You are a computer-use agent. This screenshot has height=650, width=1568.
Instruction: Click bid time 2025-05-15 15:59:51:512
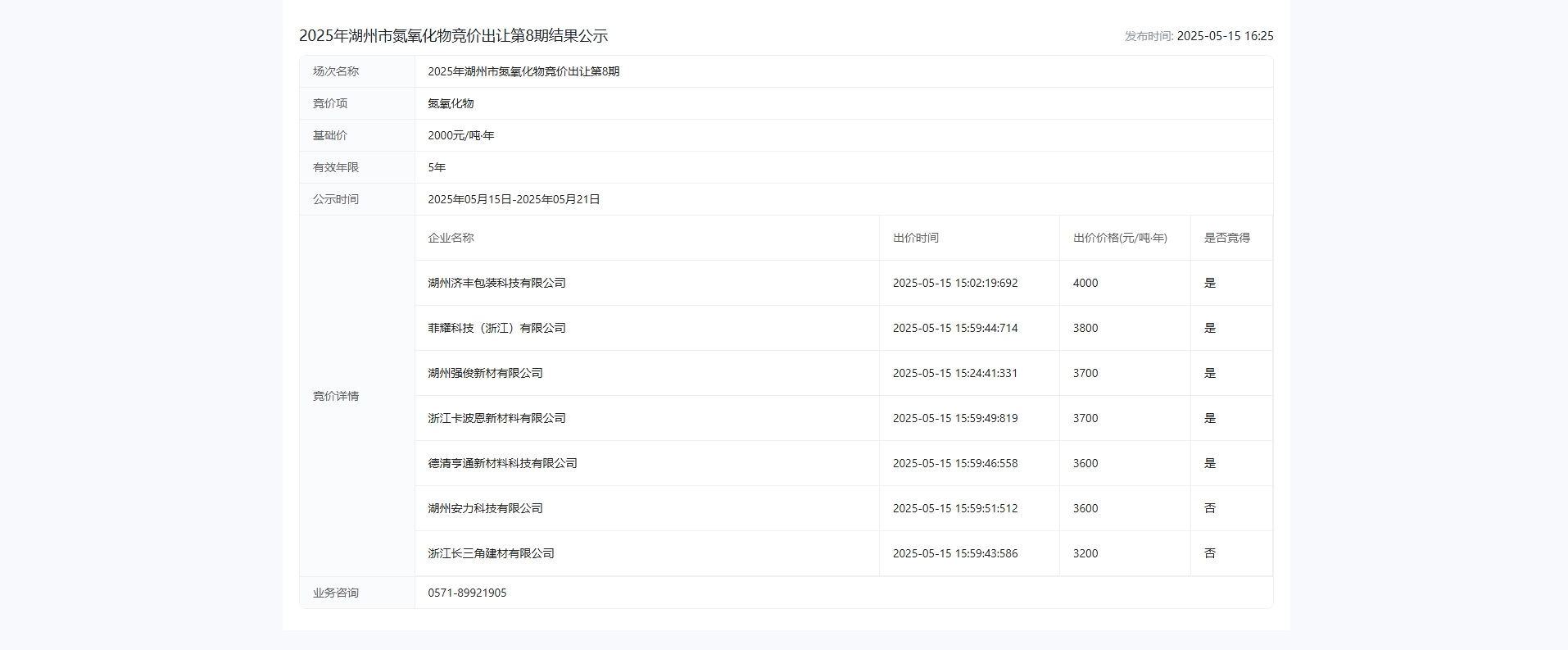click(x=955, y=508)
